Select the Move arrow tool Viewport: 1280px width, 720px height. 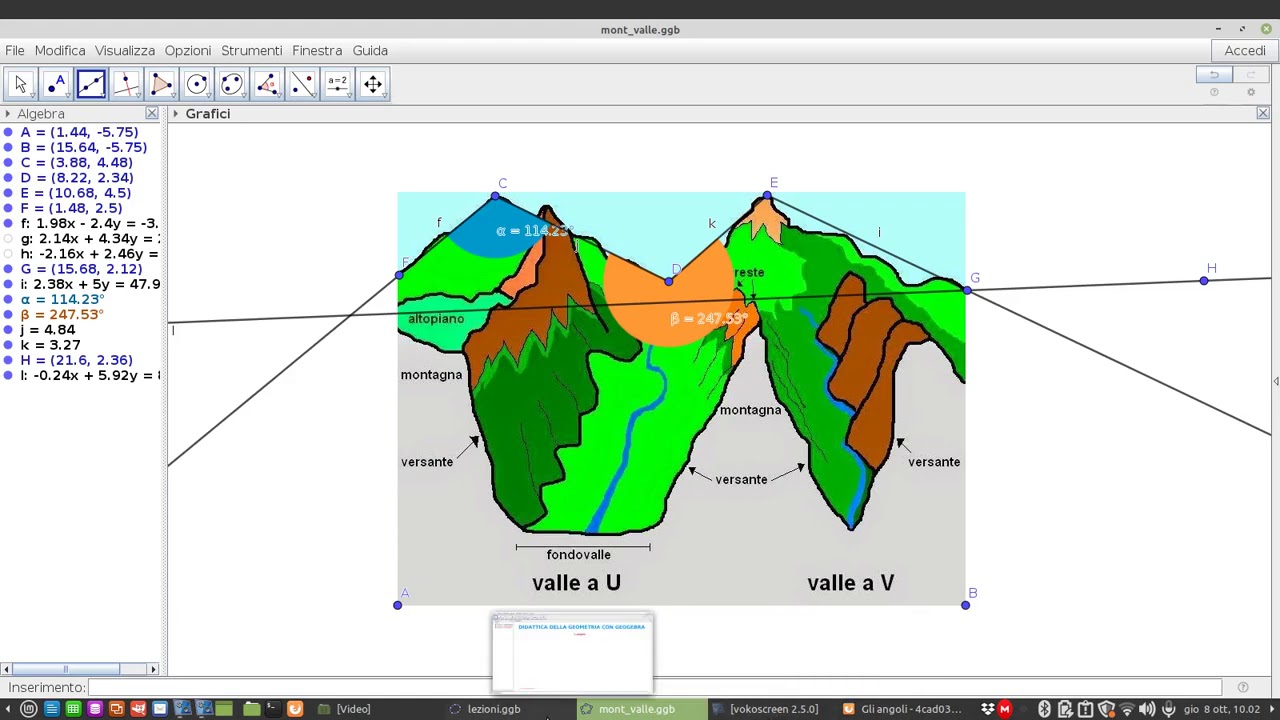[x=20, y=84]
